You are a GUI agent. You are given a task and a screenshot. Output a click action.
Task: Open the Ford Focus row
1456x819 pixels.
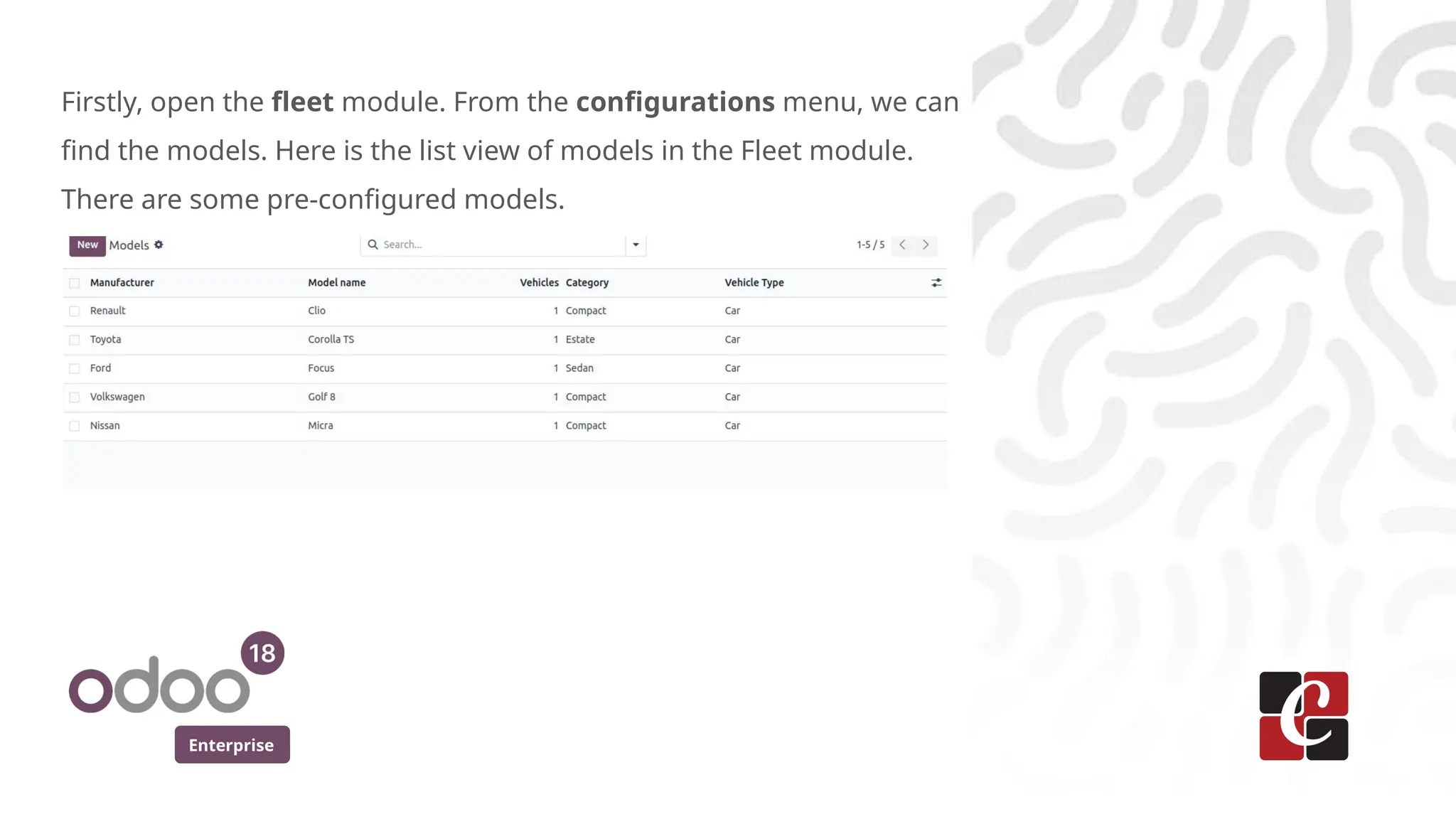point(321,368)
